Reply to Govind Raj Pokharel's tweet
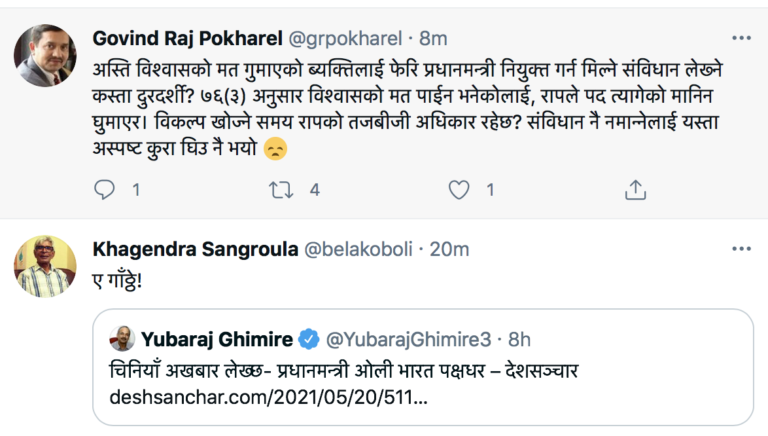Screen dimensions: 768x436 click(x=105, y=188)
